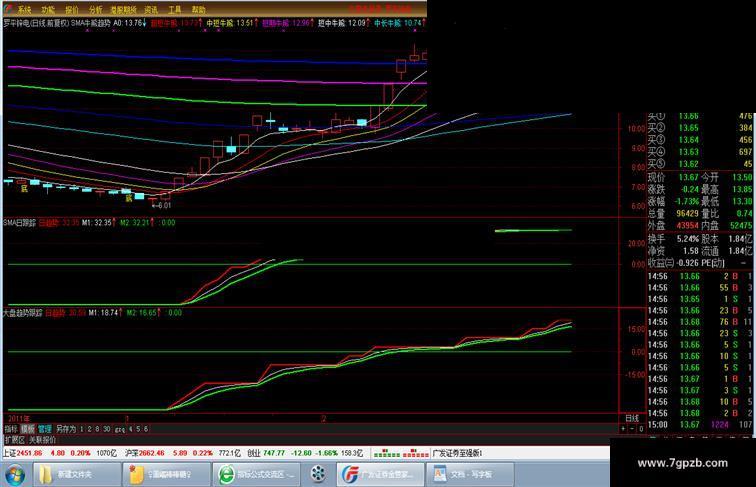Open the 新建文件夹 taskbar folder
This screenshot has height=487, width=756.
[x=77, y=474]
